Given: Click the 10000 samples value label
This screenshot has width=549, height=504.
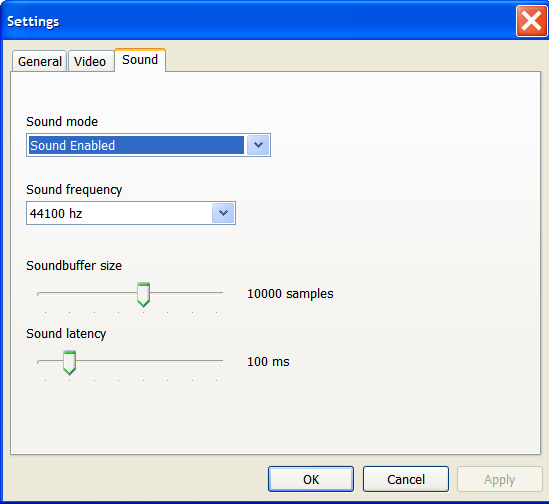Looking at the screenshot, I should [x=290, y=294].
